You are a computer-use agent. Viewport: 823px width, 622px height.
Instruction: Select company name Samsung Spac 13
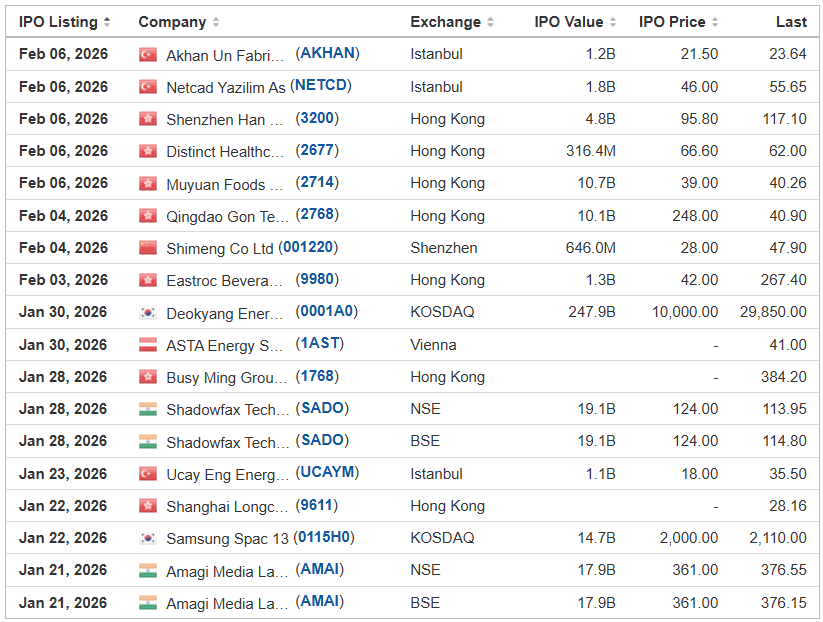point(227,539)
